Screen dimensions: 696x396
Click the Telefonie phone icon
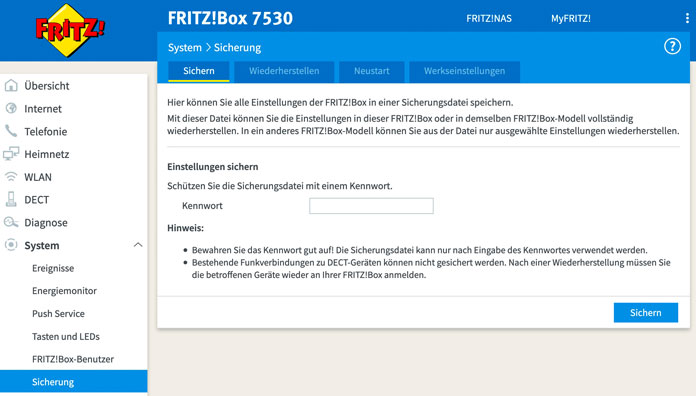11,131
